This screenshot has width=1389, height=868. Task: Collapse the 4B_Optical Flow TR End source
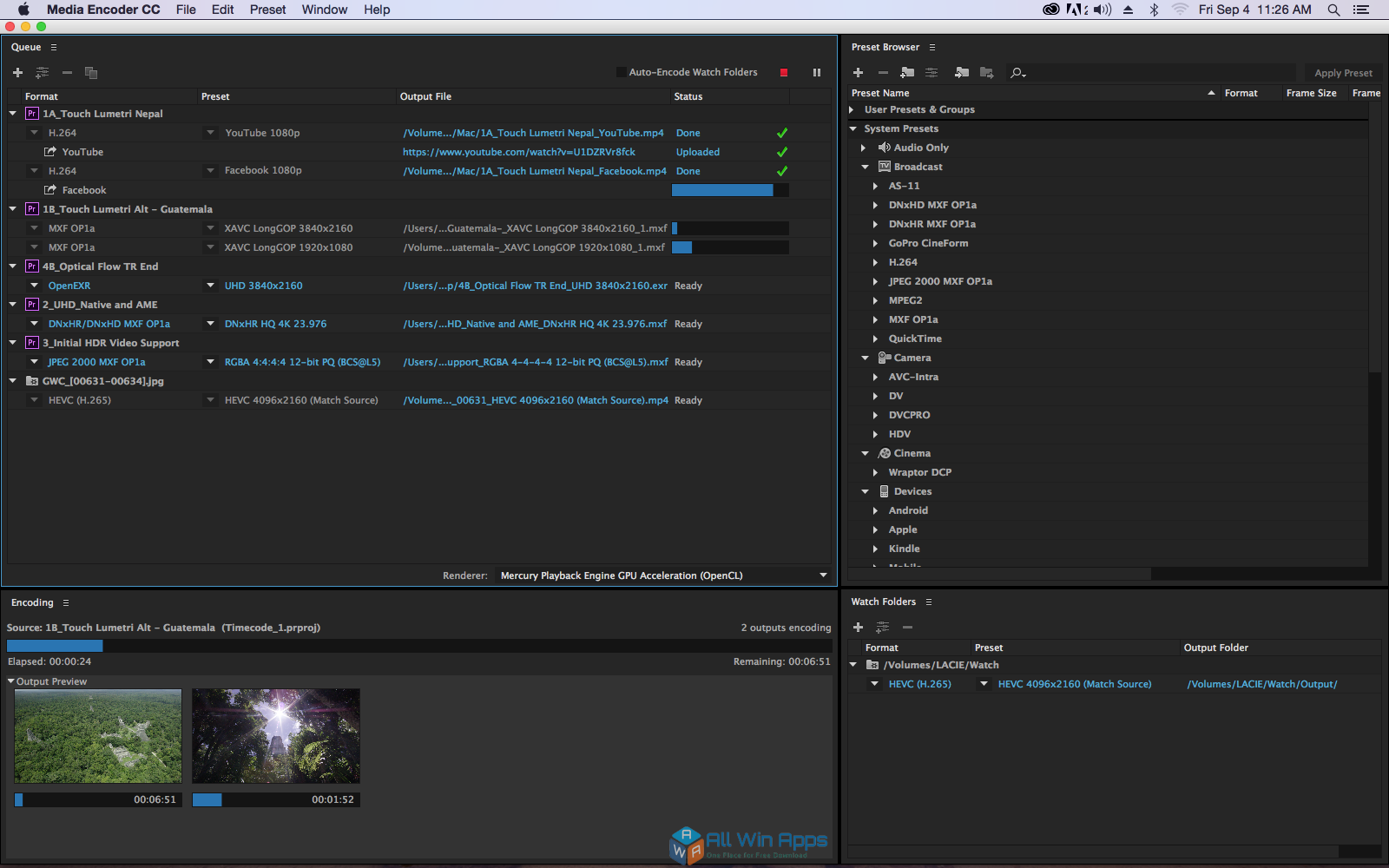(x=13, y=266)
